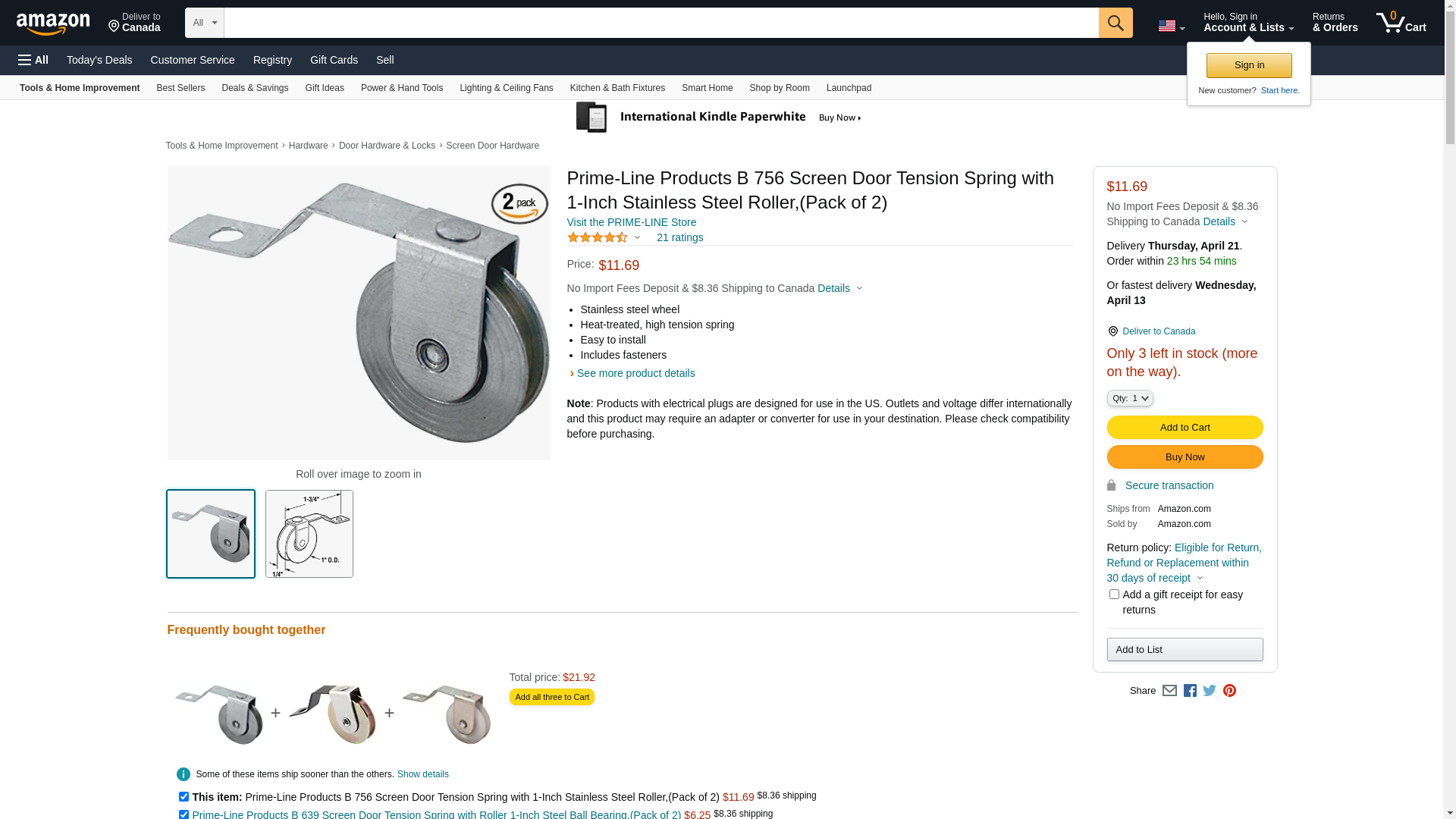Viewport: 1456px width, 819px height.
Task: Open the shopping cart icon
Action: coord(1401,23)
